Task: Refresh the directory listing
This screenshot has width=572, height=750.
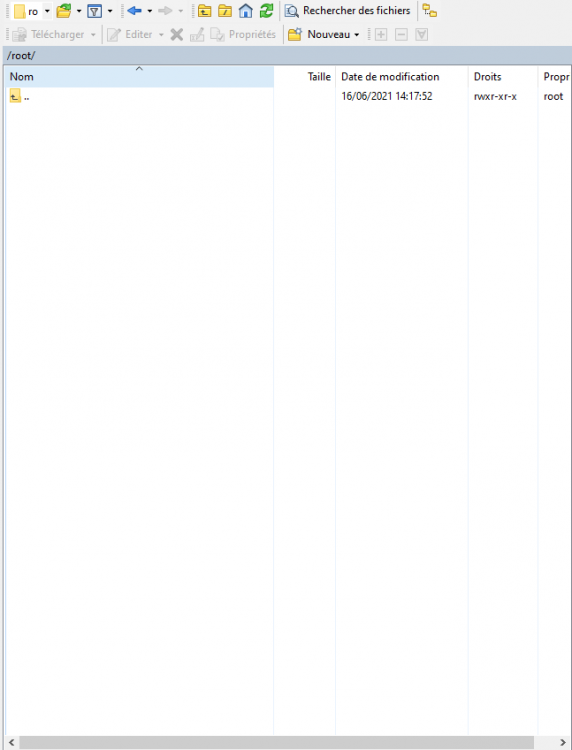Action: point(266,11)
